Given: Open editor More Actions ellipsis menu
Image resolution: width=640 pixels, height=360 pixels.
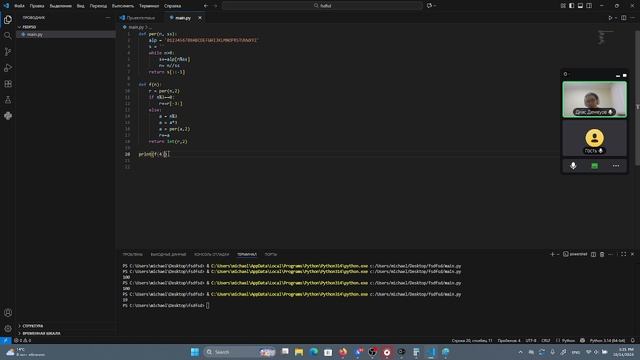Looking at the screenshot, I should (x=633, y=18).
